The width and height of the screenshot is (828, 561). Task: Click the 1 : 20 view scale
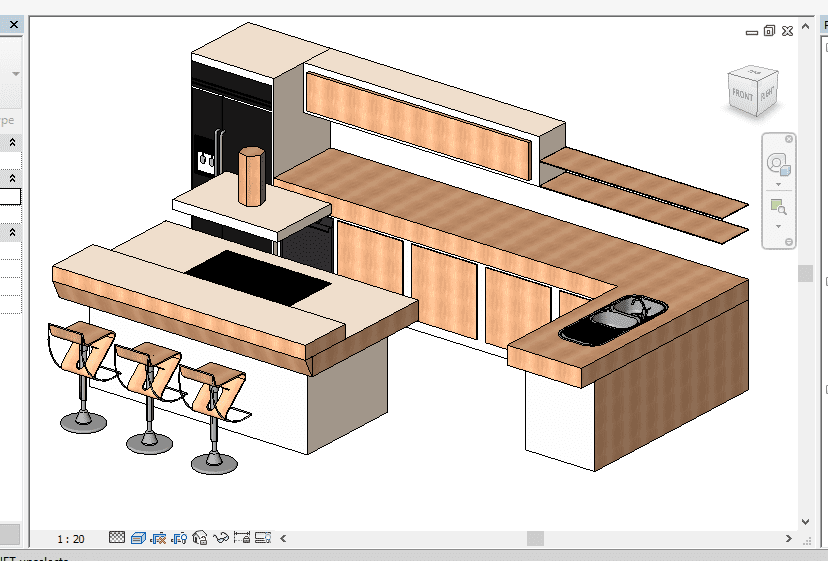[70, 539]
